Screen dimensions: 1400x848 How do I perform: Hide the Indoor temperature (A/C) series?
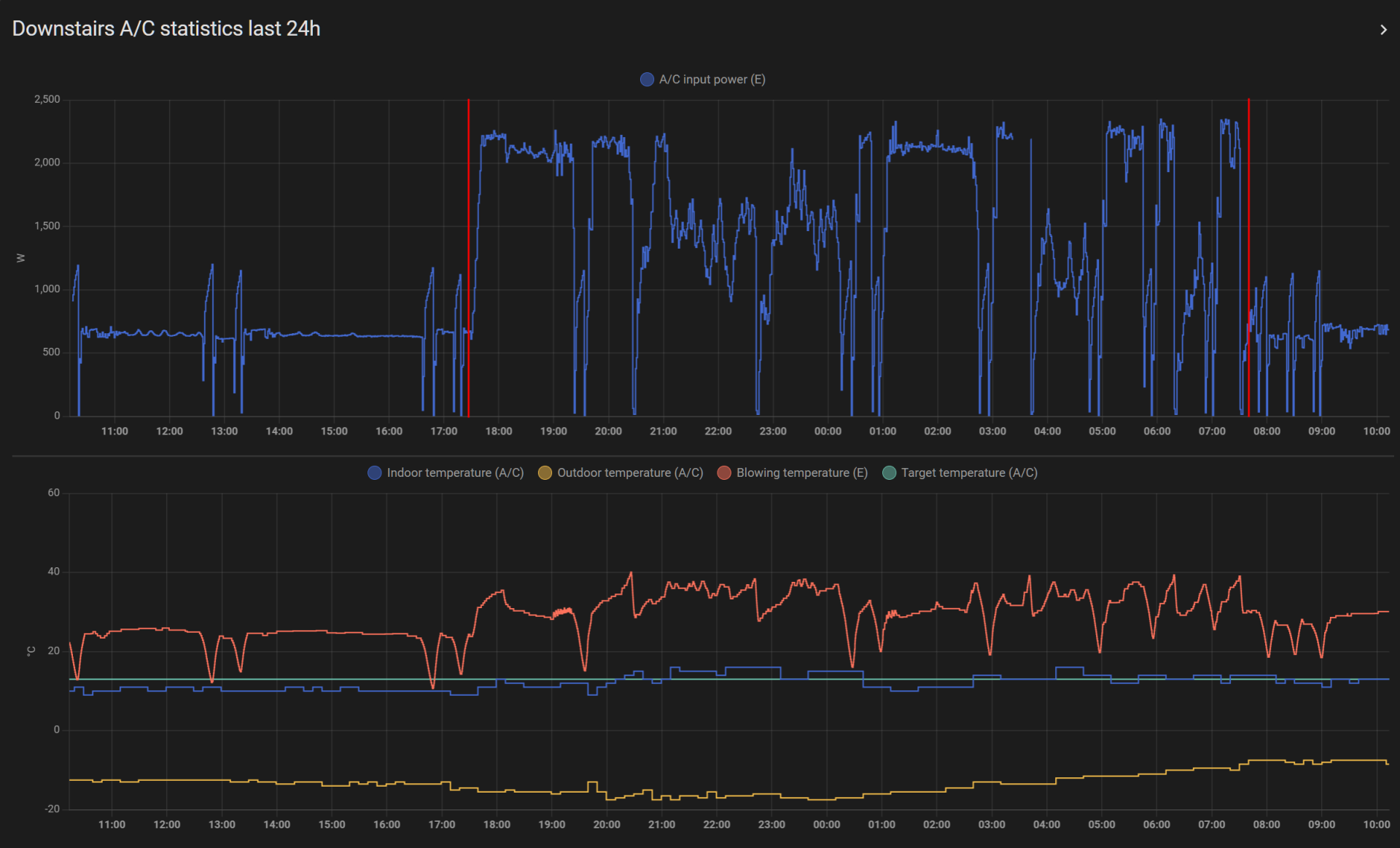(x=455, y=472)
